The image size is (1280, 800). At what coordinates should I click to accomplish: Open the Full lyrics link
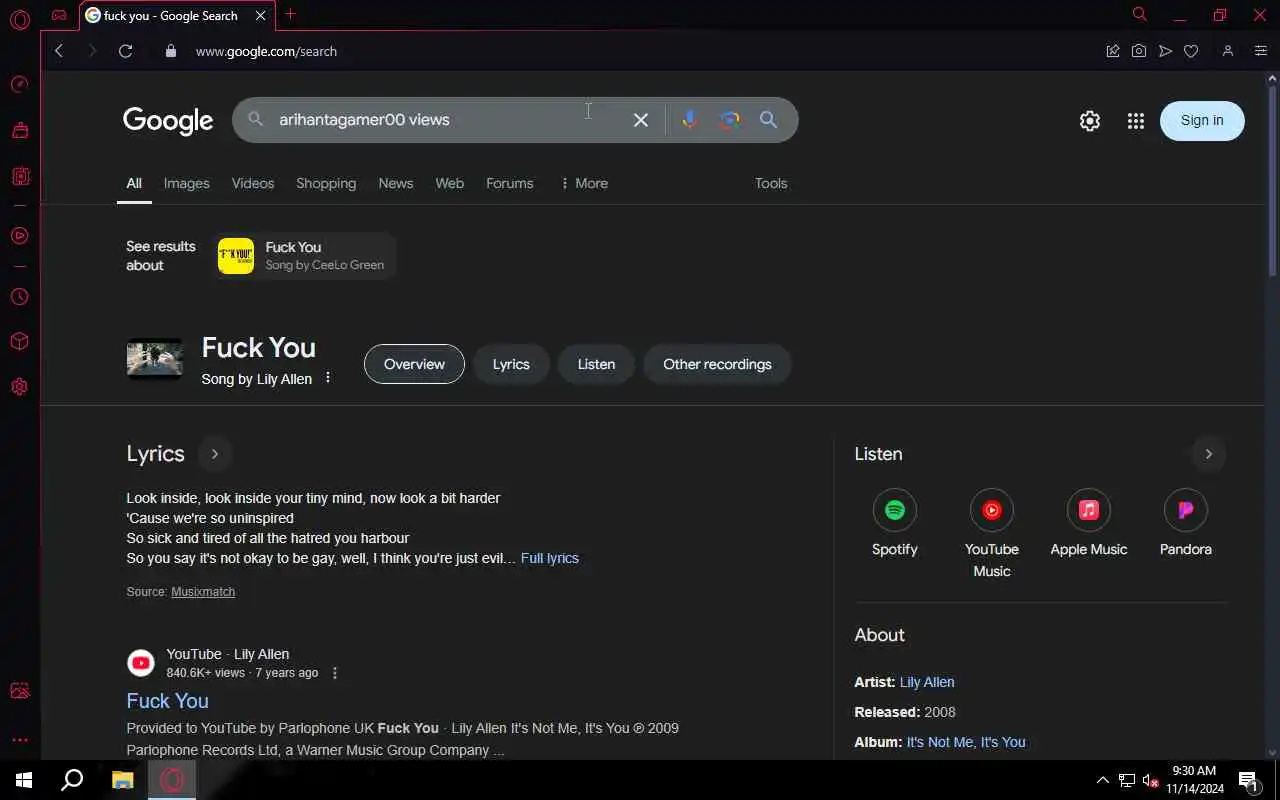[550, 558]
